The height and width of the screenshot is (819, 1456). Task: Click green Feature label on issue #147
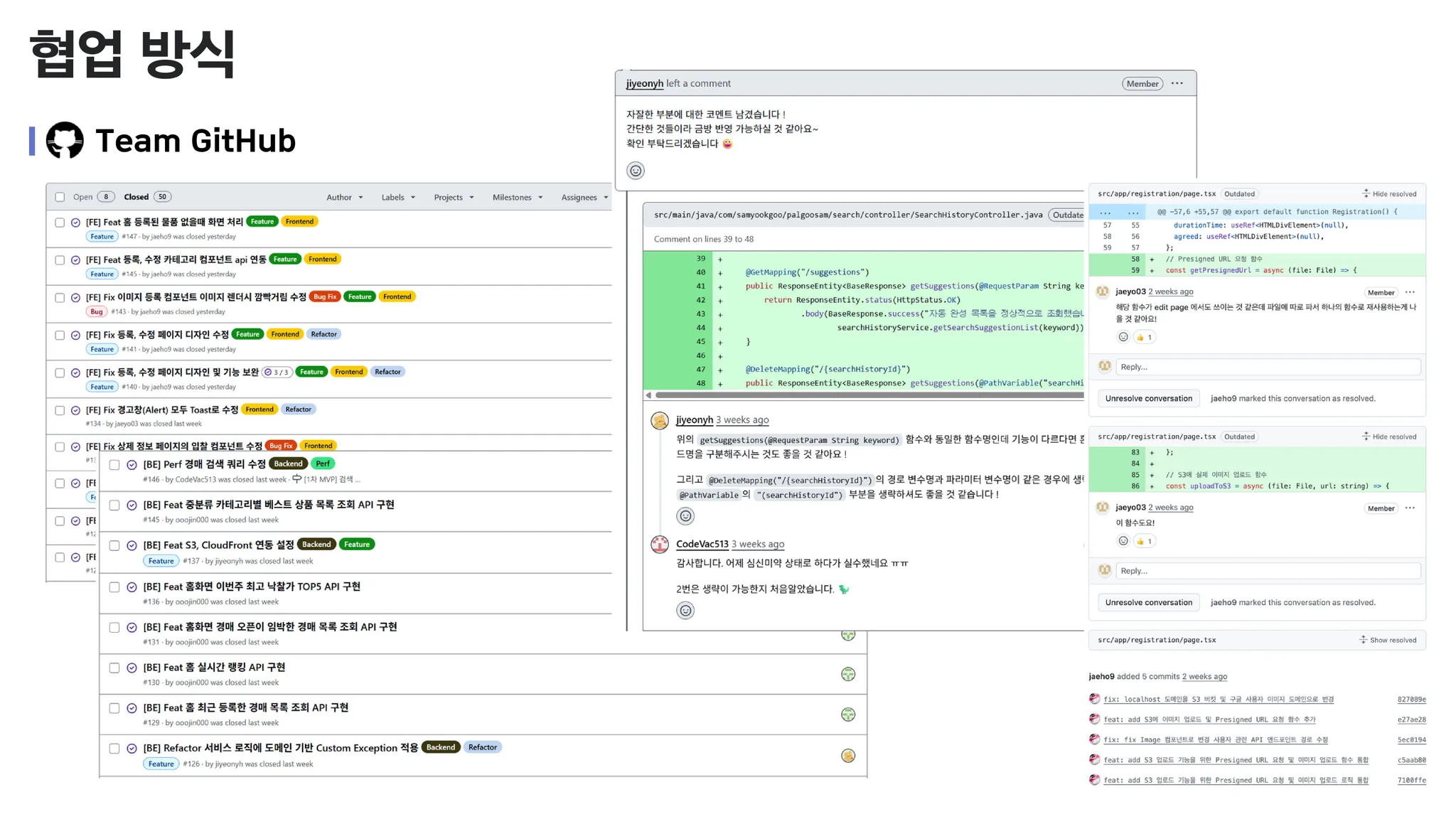tap(262, 222)
